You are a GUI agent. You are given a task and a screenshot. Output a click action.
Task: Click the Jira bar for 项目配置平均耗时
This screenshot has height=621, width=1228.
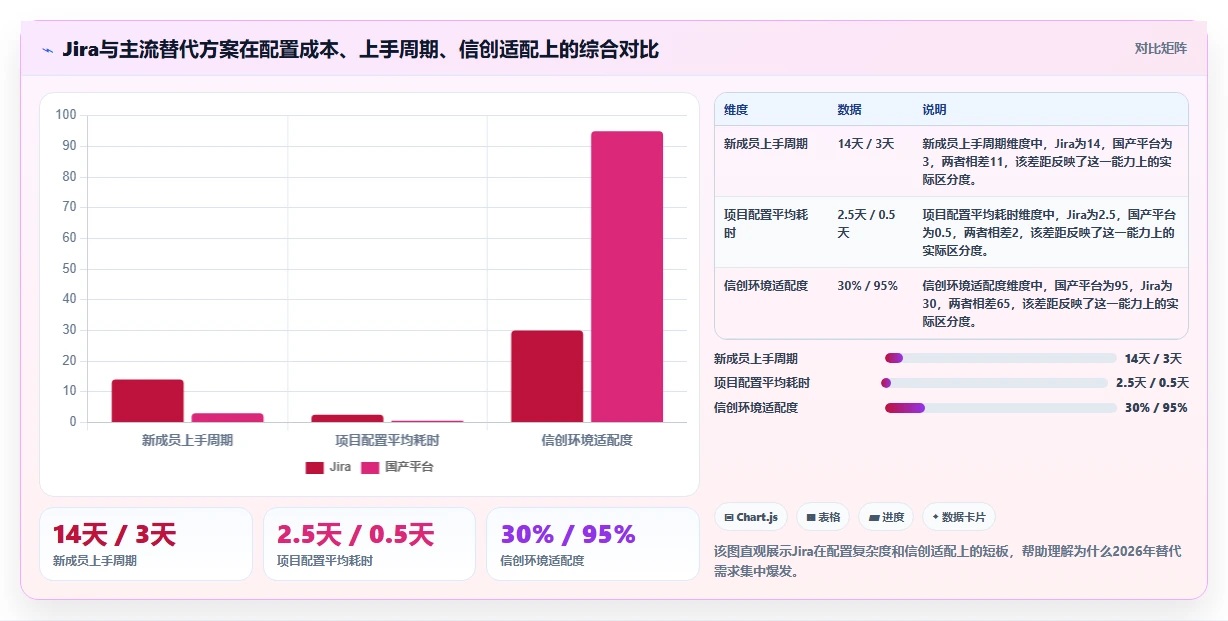[x=347, y=418]
